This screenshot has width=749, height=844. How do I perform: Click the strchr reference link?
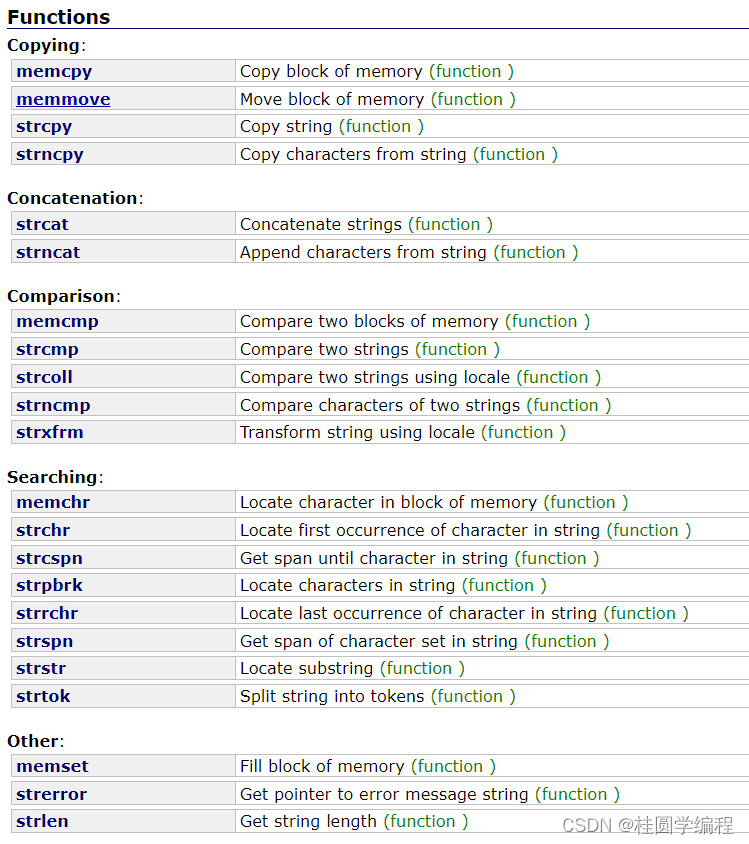point(42,530)
